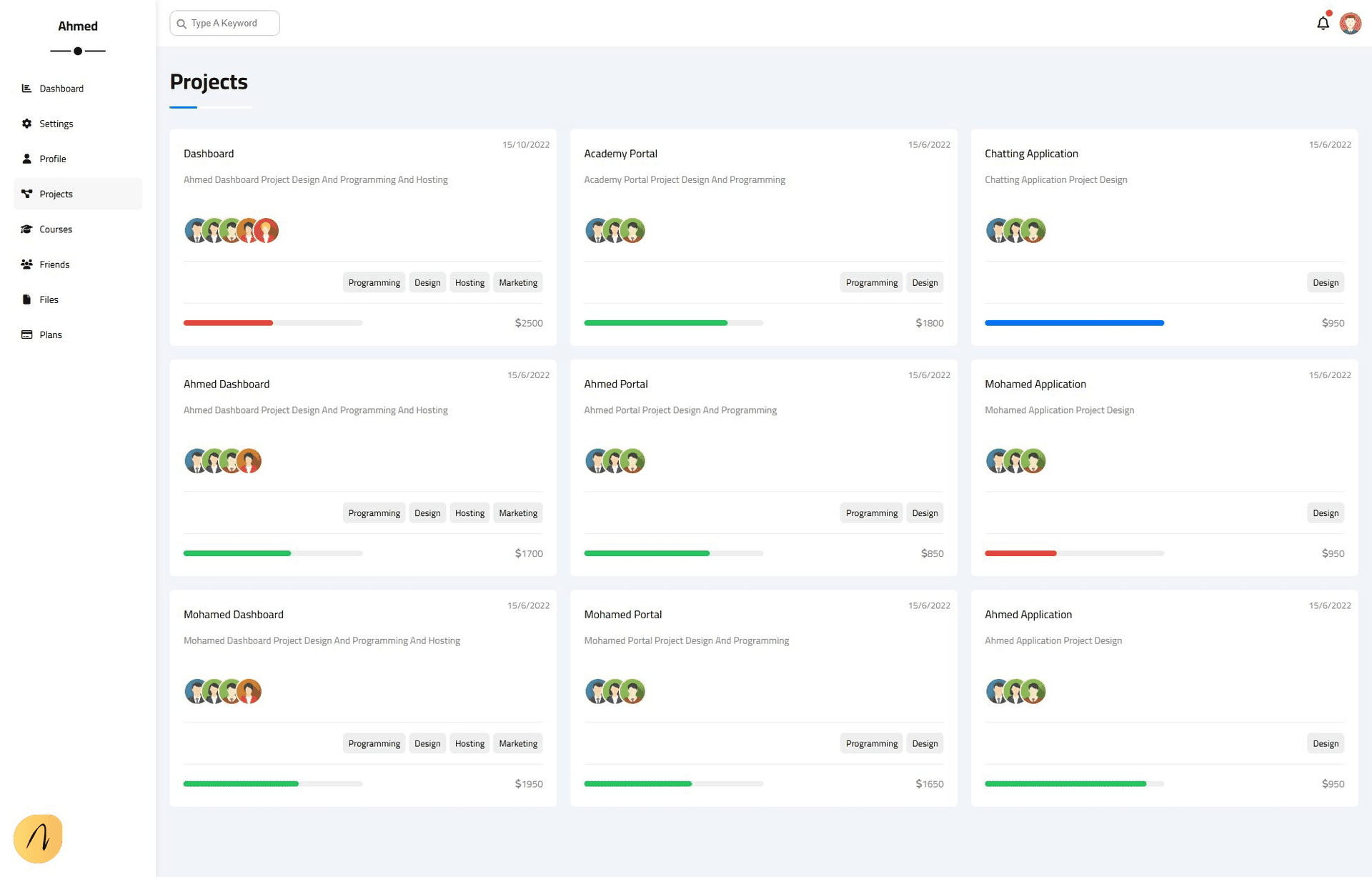
Task: Click Chatting Application Project Design description
Action: (x=1056, y=179)
